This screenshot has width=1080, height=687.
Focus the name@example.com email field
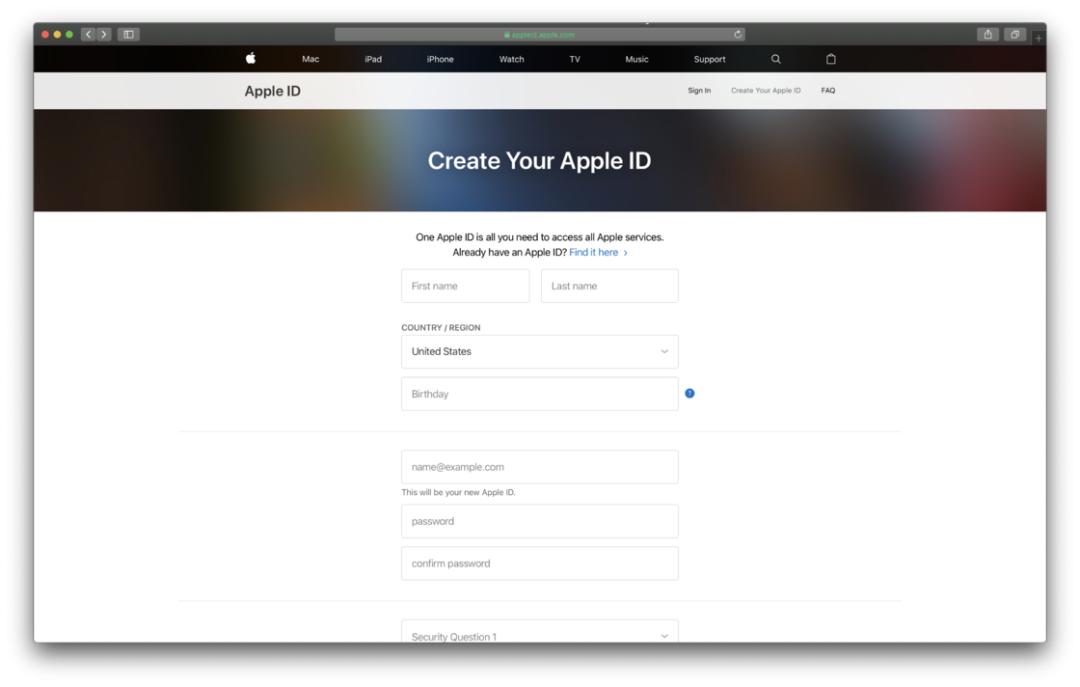click(539, 467)
